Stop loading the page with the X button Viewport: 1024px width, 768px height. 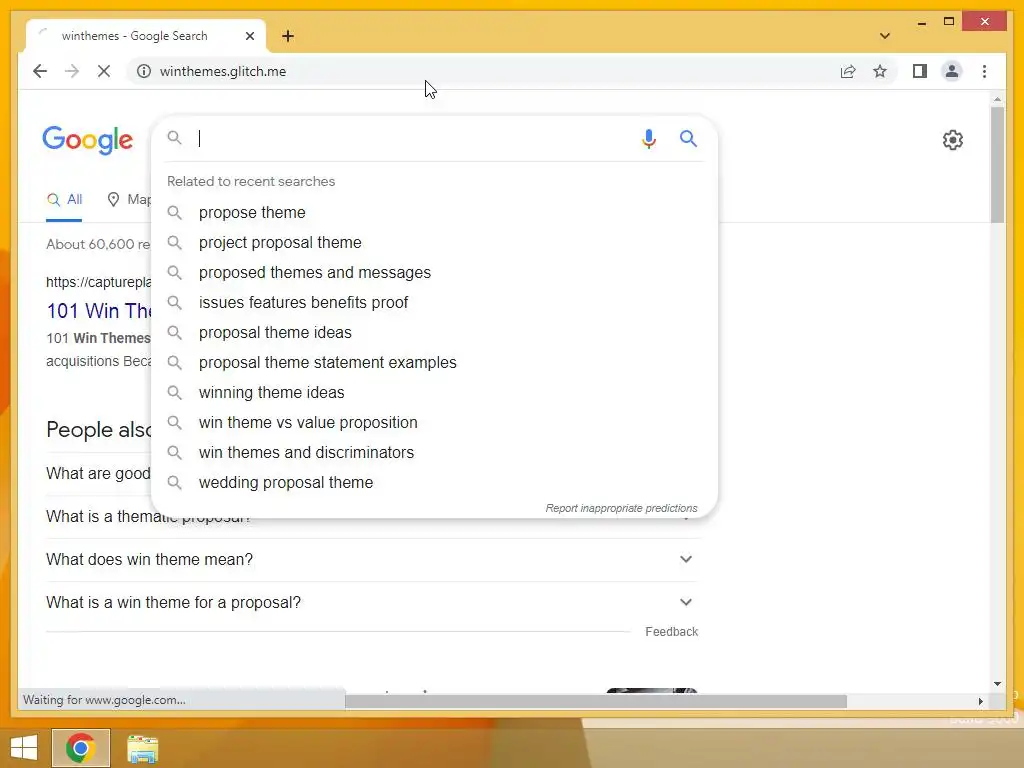pyautogui.click(x=104, y=71)
